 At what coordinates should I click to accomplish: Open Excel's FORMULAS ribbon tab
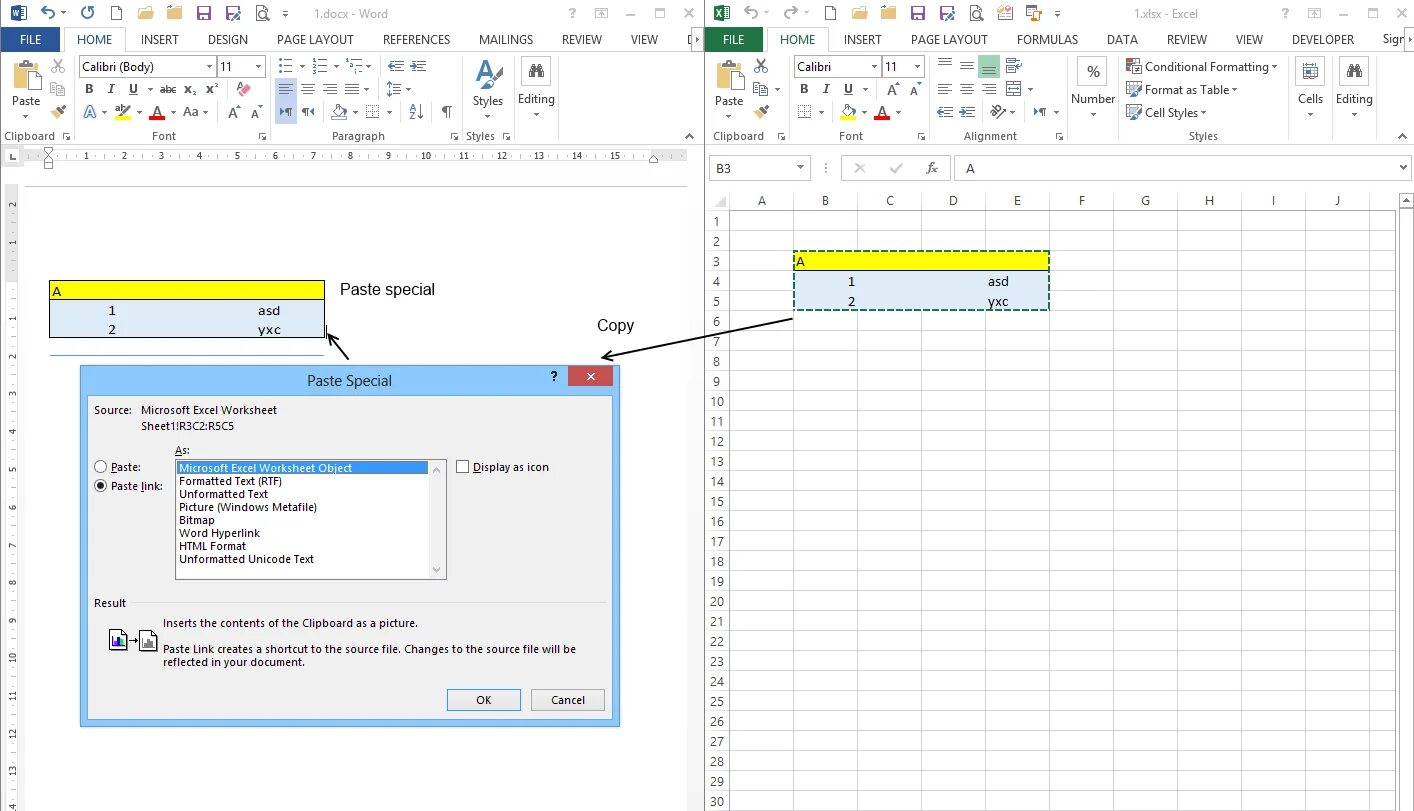tap(1047, 39)
